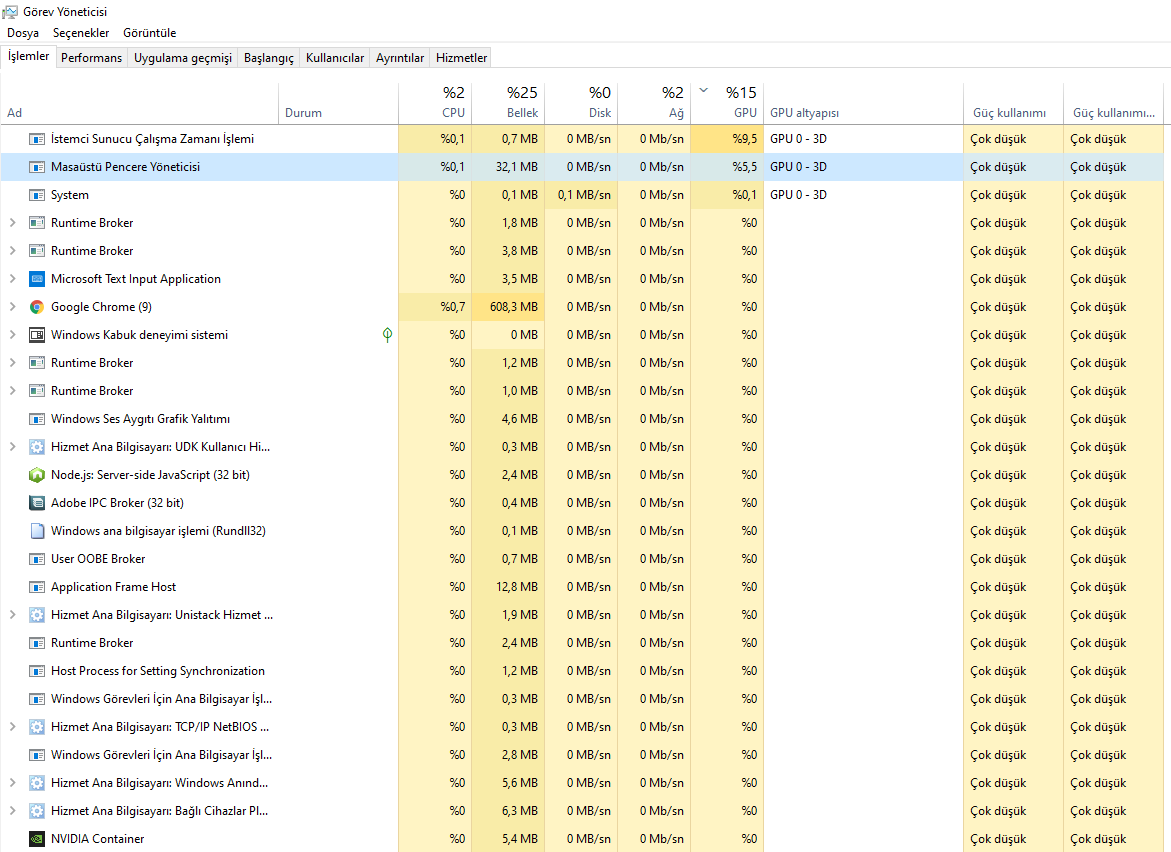This screenshot has height=852, width=1171.
Task: Click the 32,1 MB memory cell
Action: pos(508,167)
